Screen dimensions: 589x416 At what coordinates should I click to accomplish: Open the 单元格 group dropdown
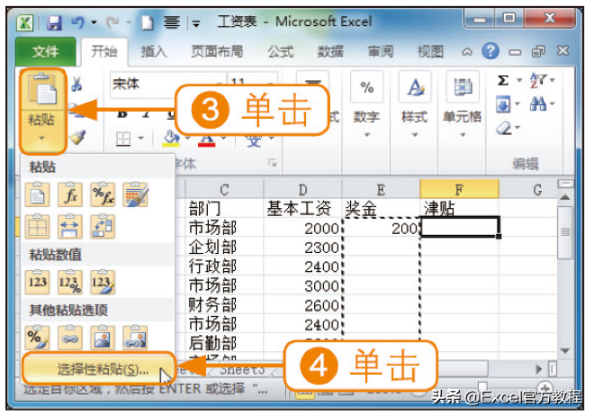tap(462, 134)
